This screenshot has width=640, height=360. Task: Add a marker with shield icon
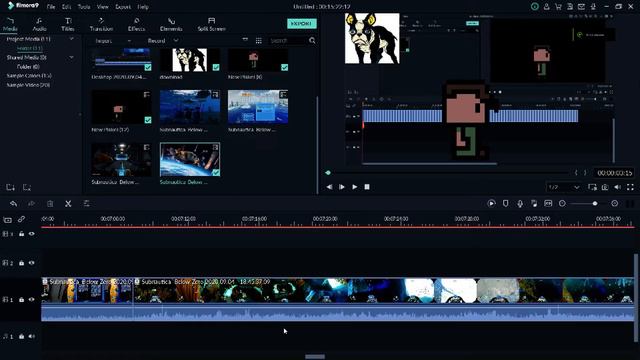(506, 203)
